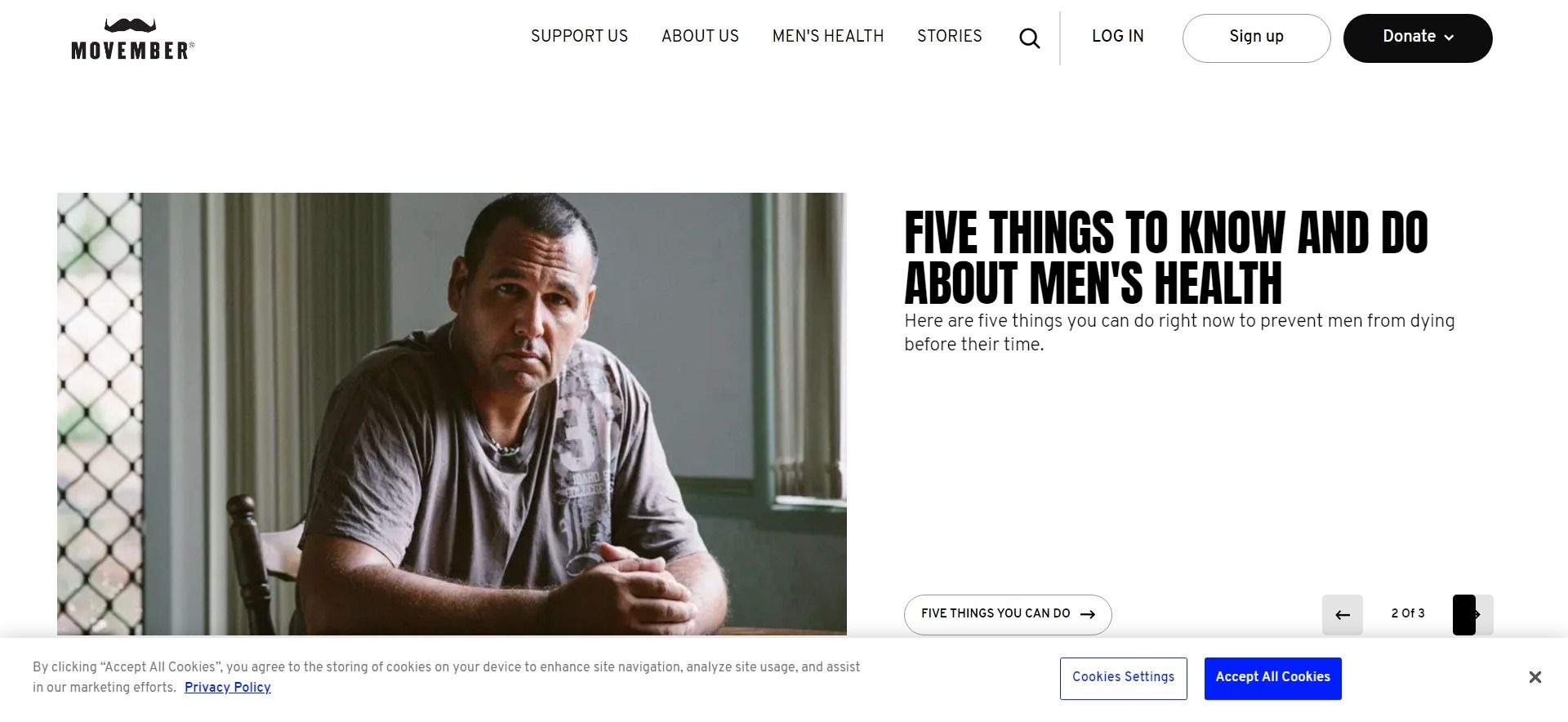Dismiss cookie banner with X icon
Viewport: 1568px width, 722px height.
pyautogui.click(x=1535, y=677)
